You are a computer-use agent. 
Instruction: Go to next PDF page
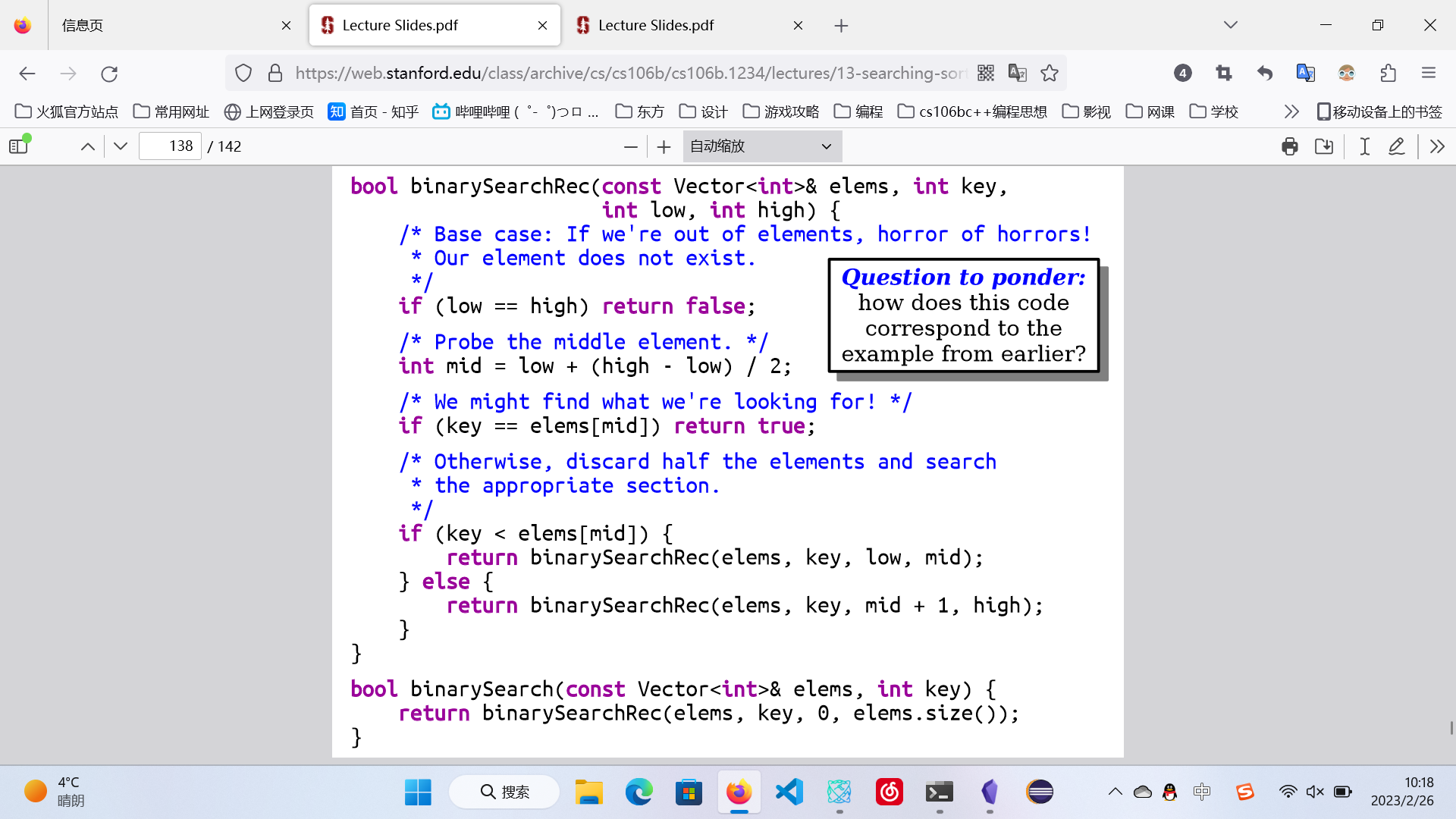pyautogui.click(x=121, y=146)
